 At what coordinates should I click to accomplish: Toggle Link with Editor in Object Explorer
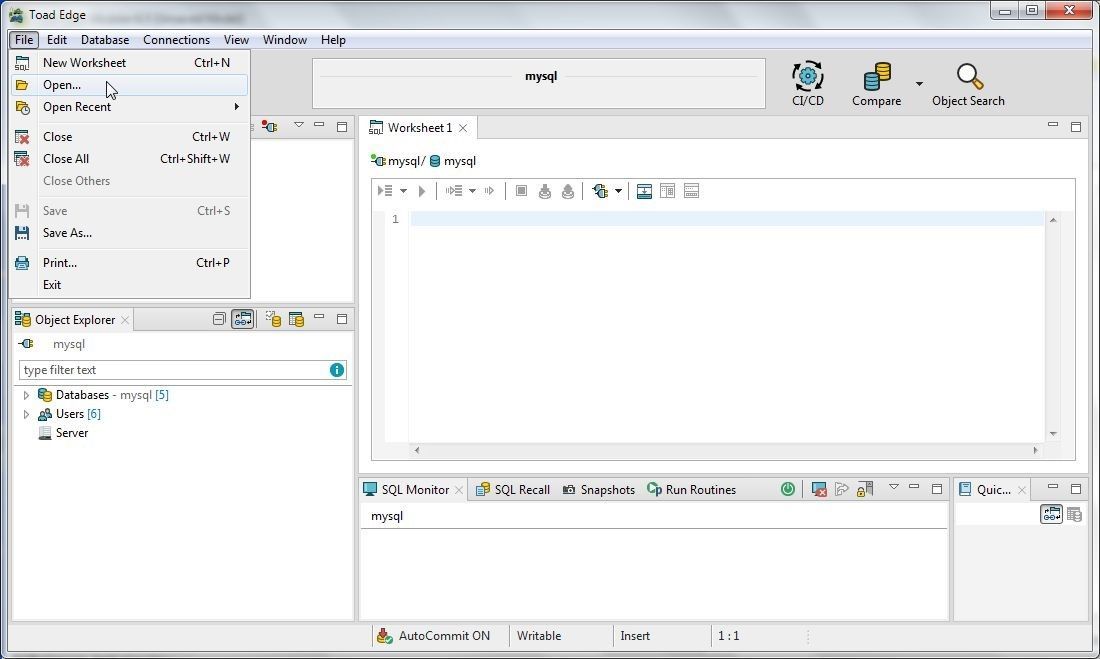pyautogui.click(x=243, y=319)
